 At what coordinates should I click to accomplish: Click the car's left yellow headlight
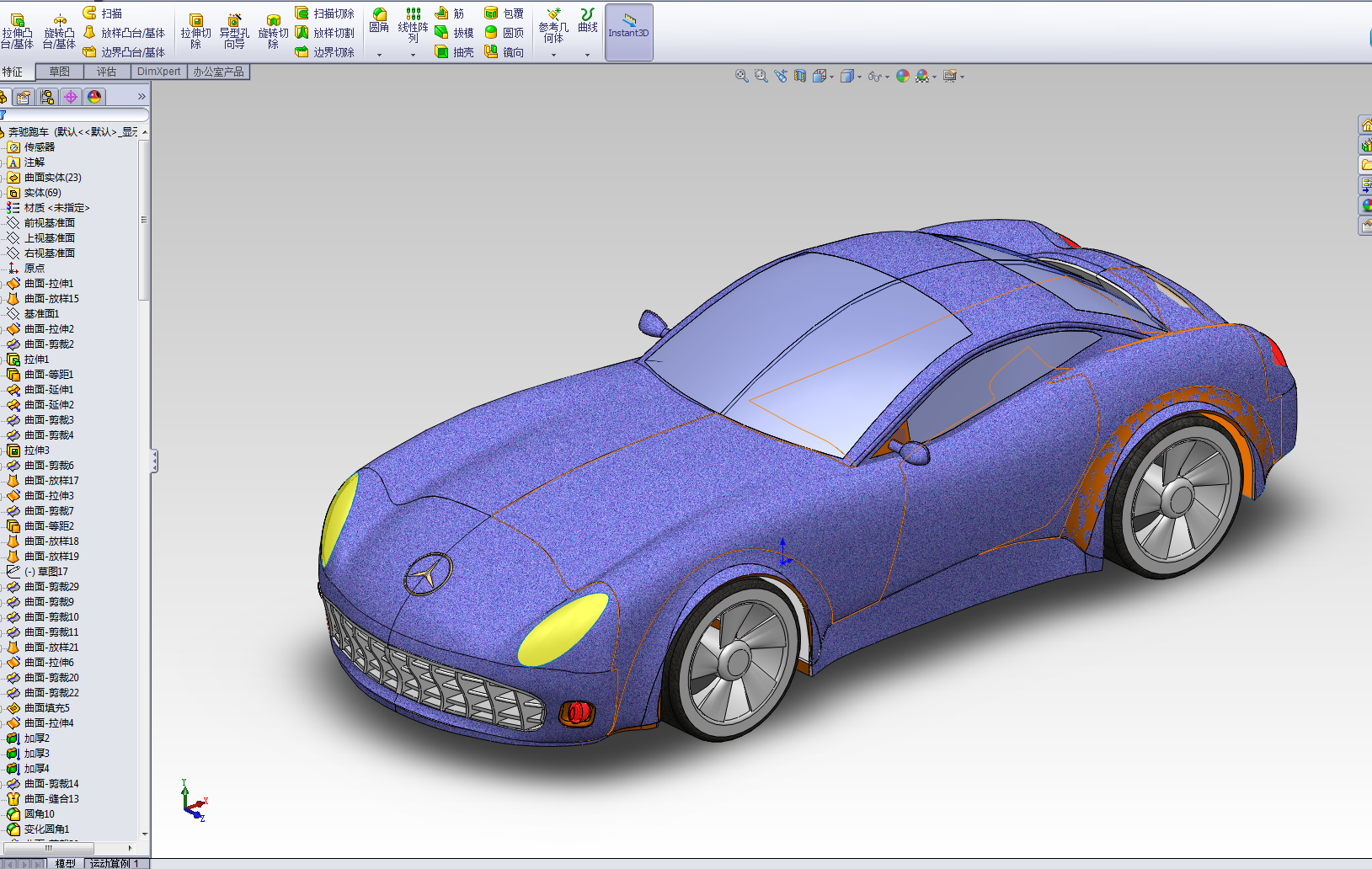click(x=339, y=520)
